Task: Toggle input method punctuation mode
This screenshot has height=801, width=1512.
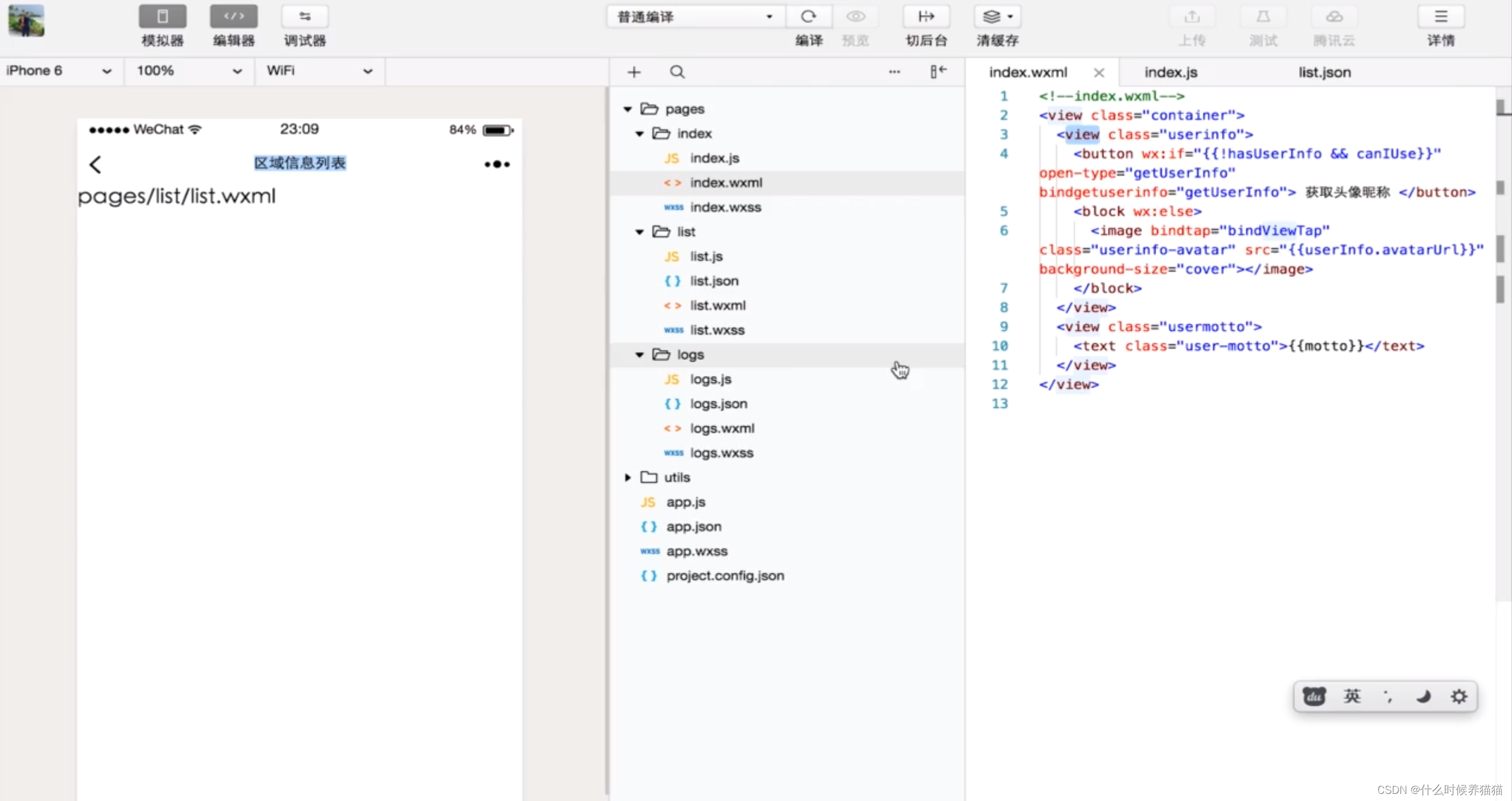Action: [x=1387, y=696]
